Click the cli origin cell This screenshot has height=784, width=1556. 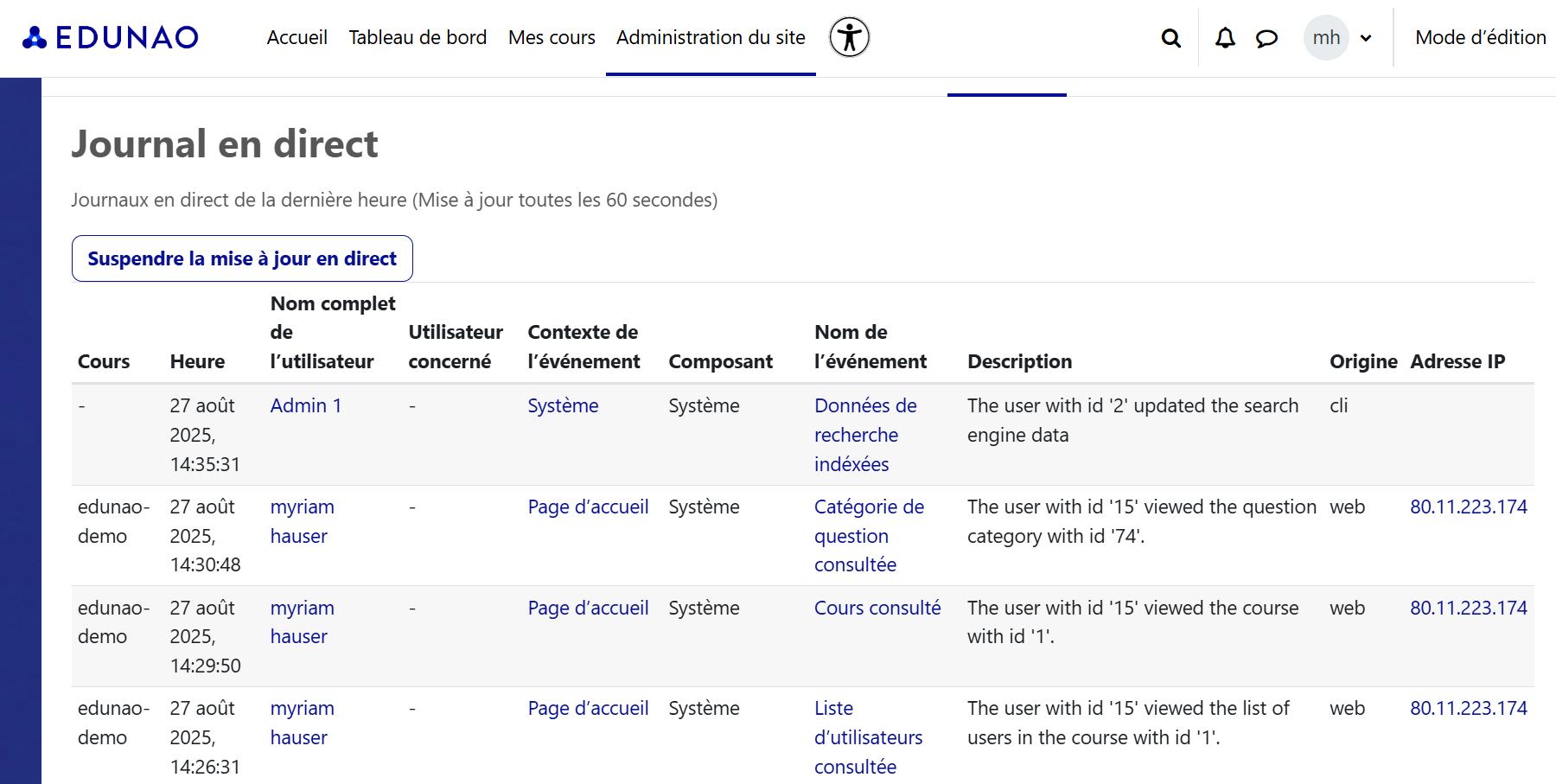coord(1338,405)
